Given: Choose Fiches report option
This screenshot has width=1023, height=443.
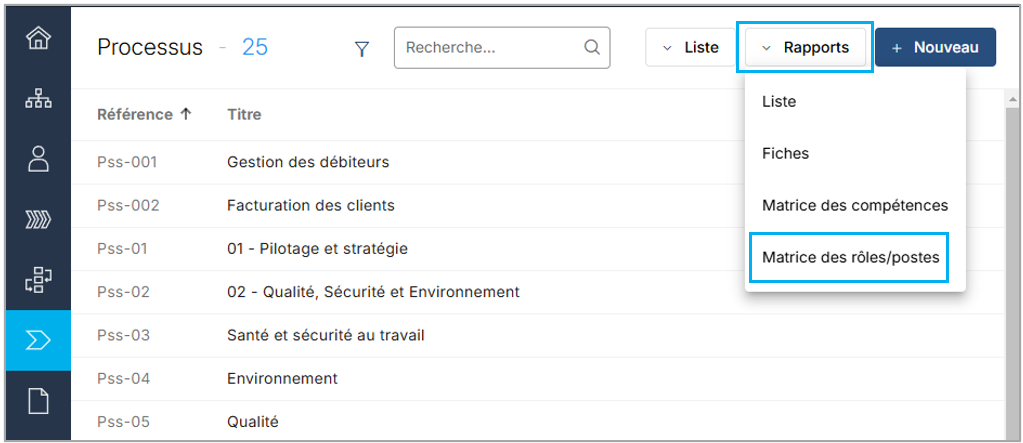Looking at the screenshot, I should coord(785,154).
